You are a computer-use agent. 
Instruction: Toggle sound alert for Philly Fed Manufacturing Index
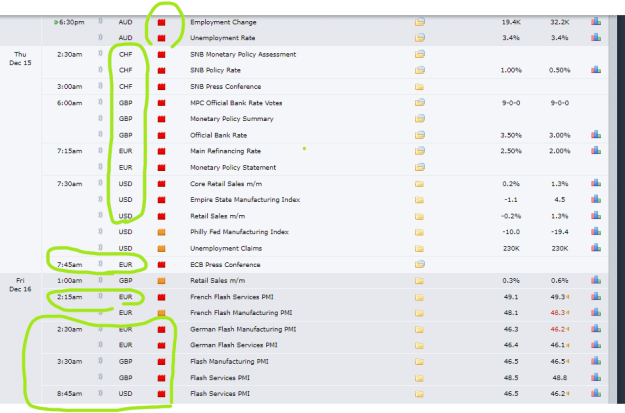100,231
